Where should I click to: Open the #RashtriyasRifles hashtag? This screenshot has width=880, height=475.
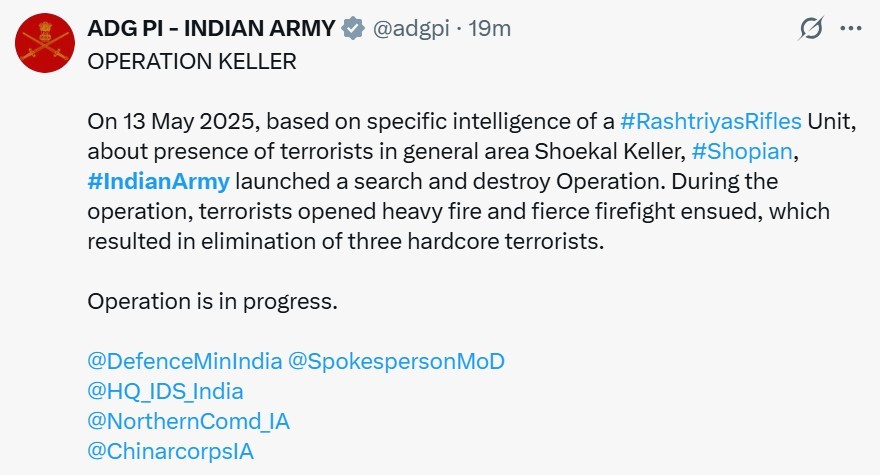tap(711, 121)
